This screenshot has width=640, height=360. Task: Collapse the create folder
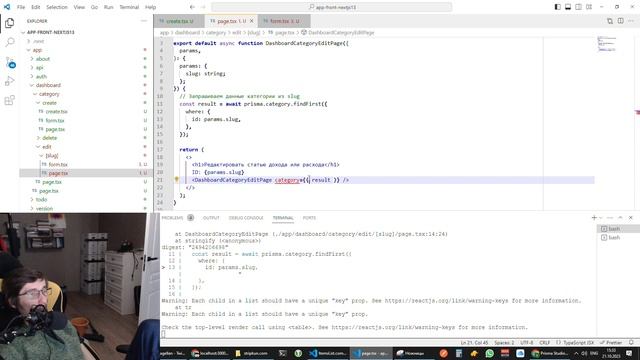(x=49, y=103)
